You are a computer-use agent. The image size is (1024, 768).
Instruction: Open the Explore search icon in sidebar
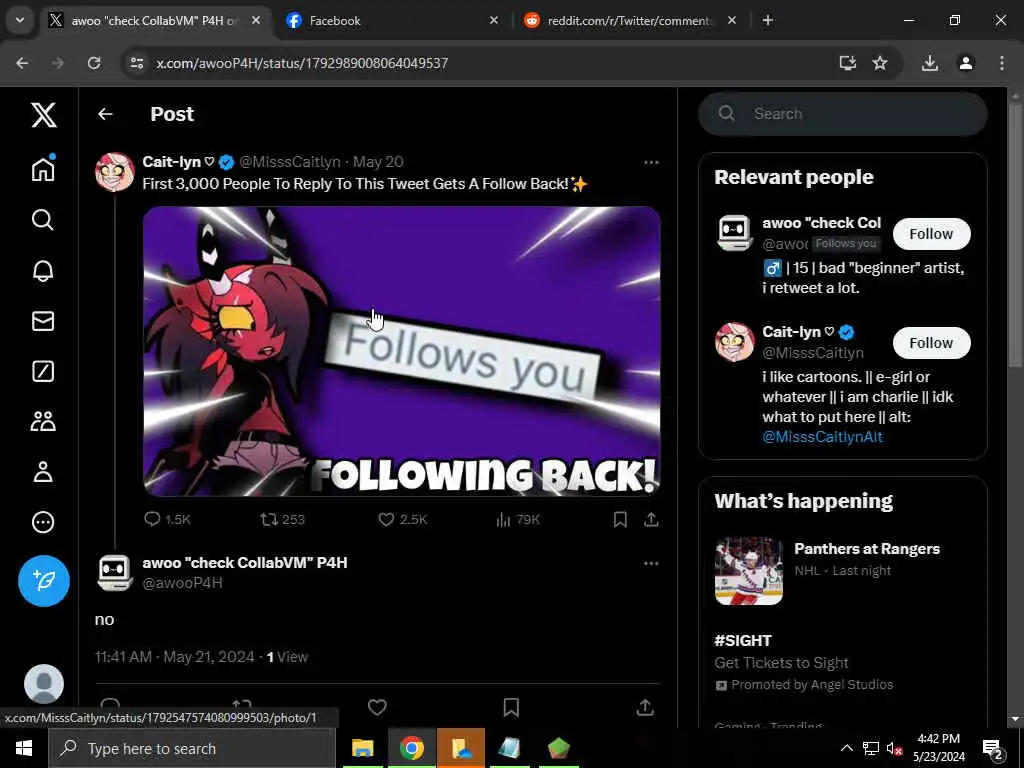click(x=43, y=219)
